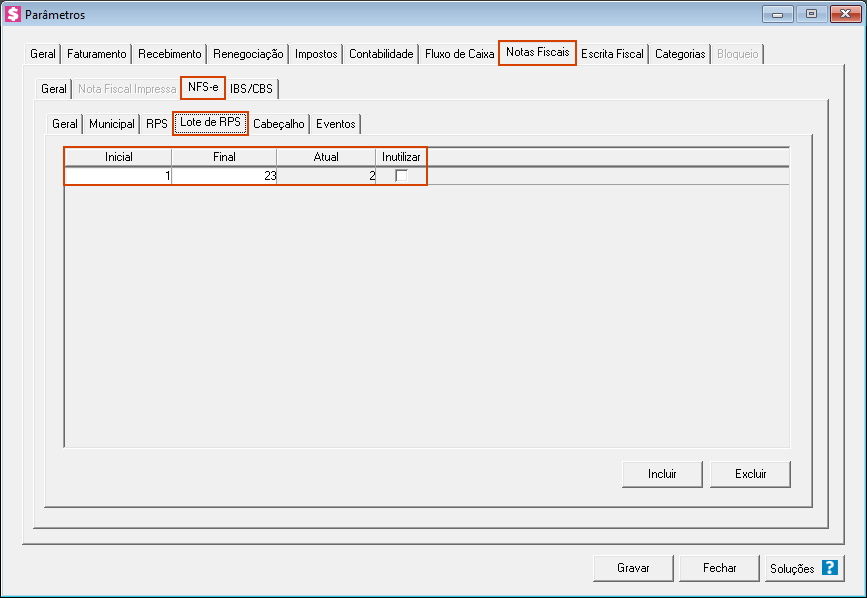Screen dimensions: 867x598
Task: Go to the Fluxo de Caixa tab
Action: tap(459, 54)
